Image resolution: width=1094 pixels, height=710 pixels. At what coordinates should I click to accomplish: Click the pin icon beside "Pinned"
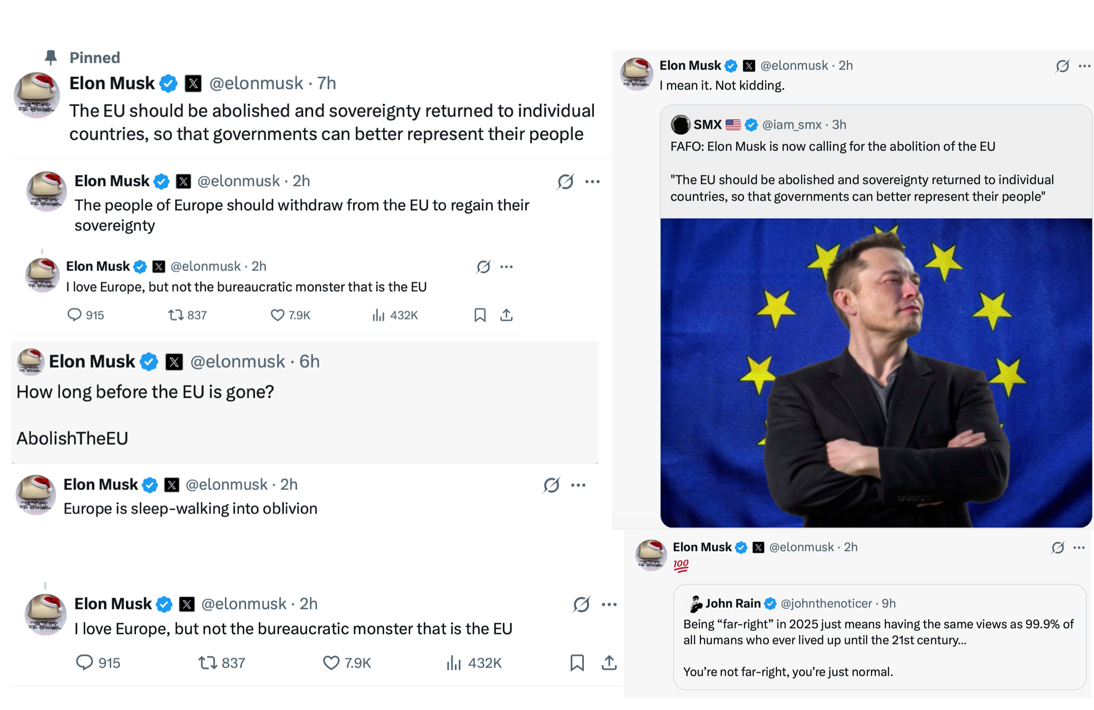coord(51,57)
